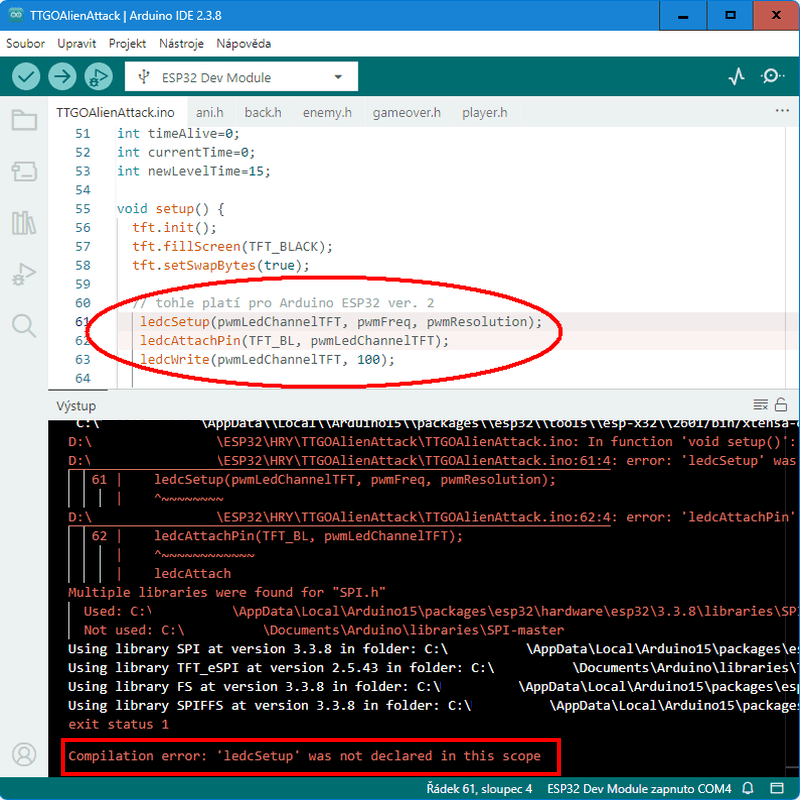Image resolution: width=800 pixels, height=800 pixels.
Task: Open the Nástroje menu
Action: pyautogui.click(x=181, y=44)
